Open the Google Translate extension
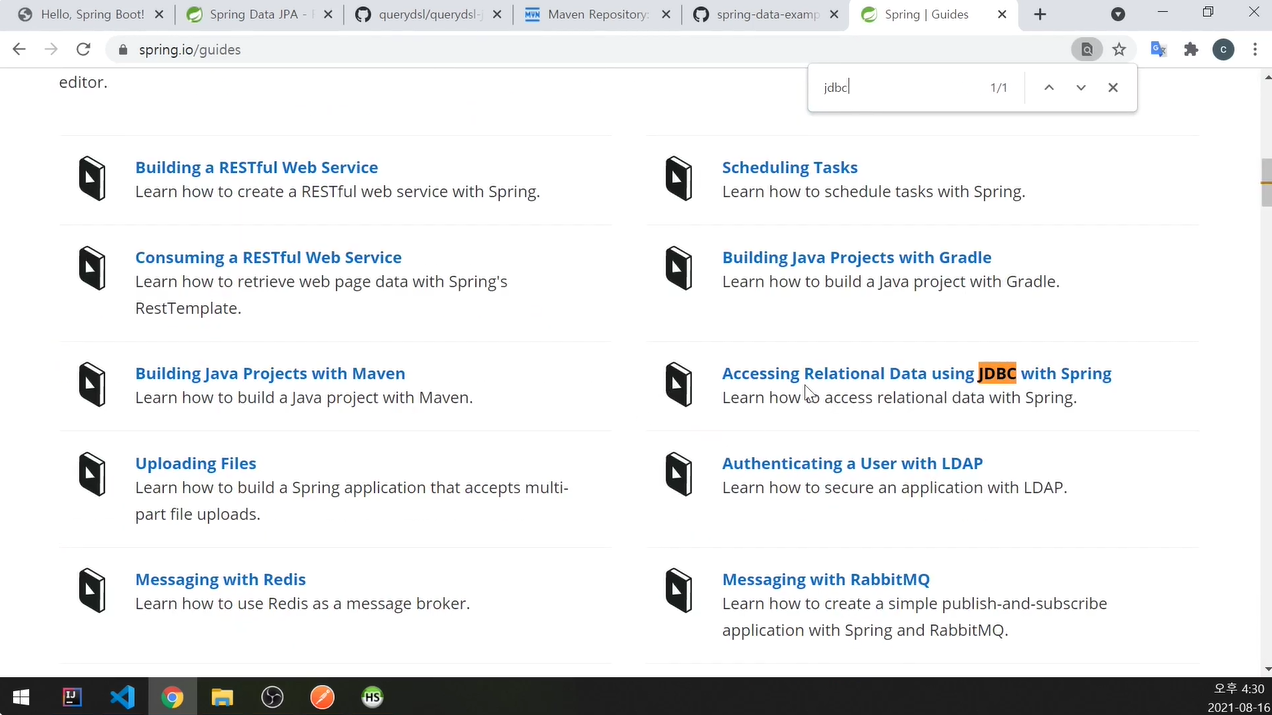This screenshot has width=1272, height=715. pyautogui.click(x=1159, y=49)
